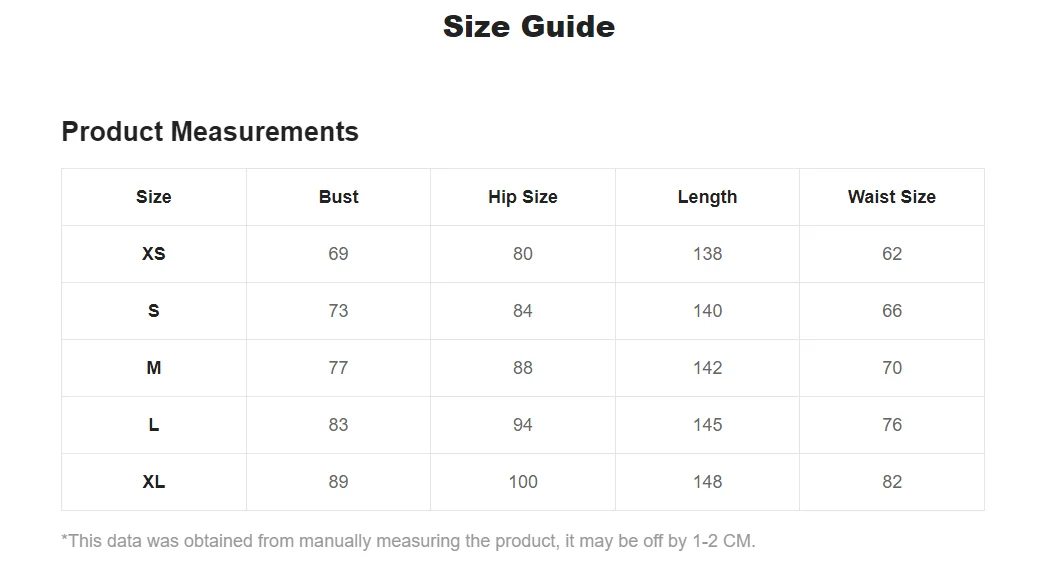Select the L size row label

pyautogui.click(x=154, y=425)
